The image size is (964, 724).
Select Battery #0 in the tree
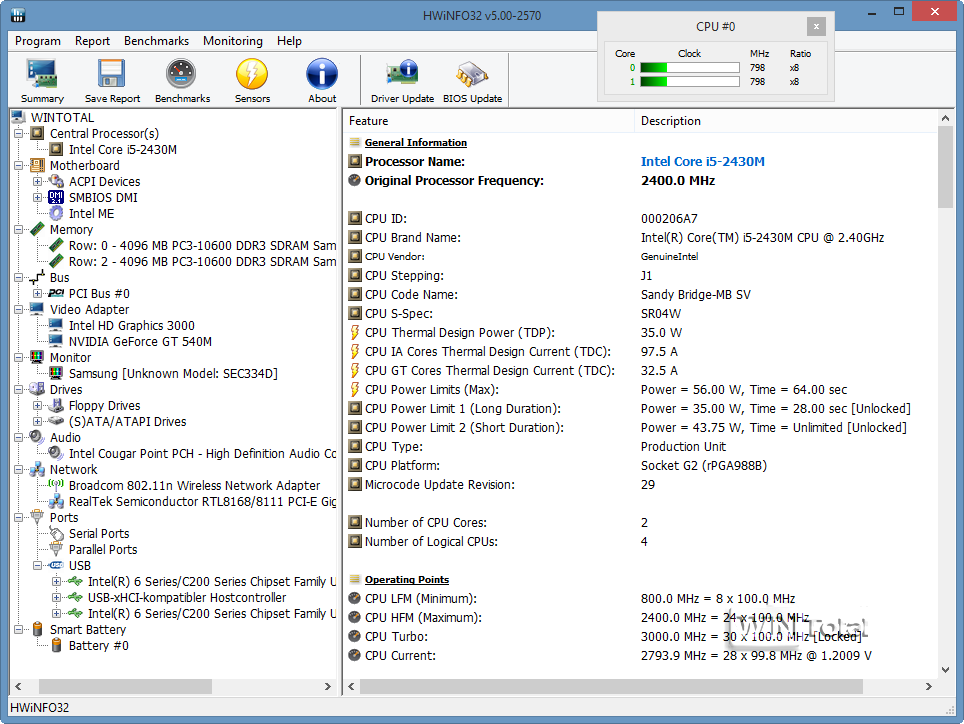[x=98, y=646]
